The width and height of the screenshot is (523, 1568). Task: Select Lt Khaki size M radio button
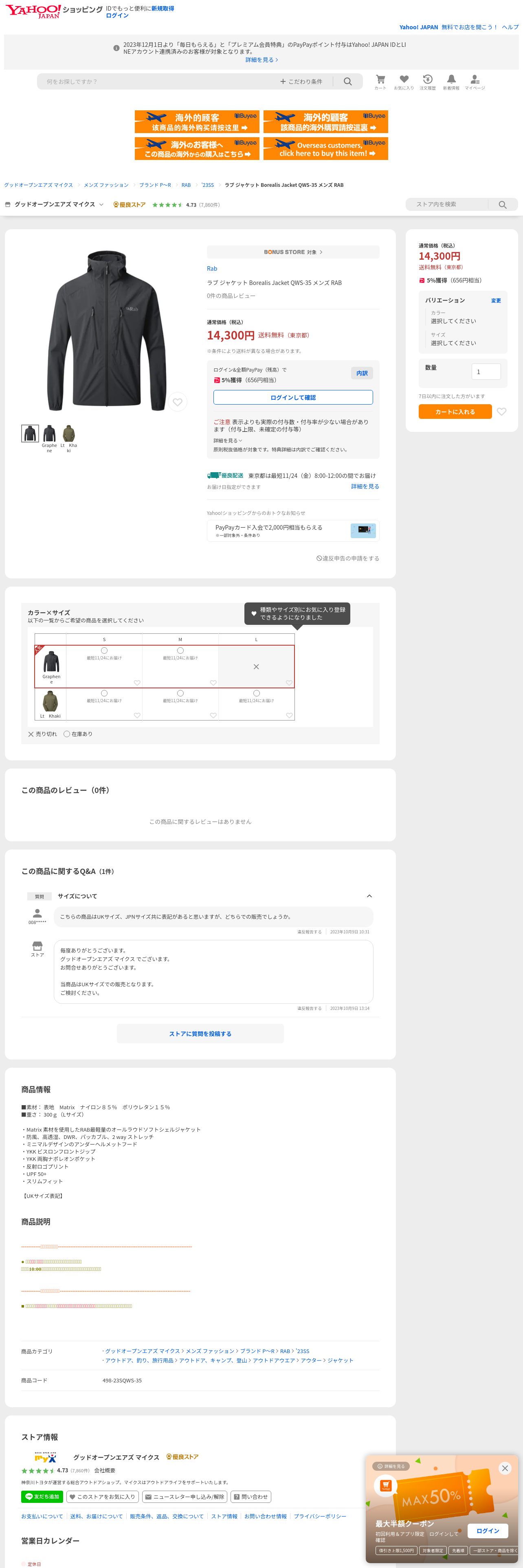(180, 693)
